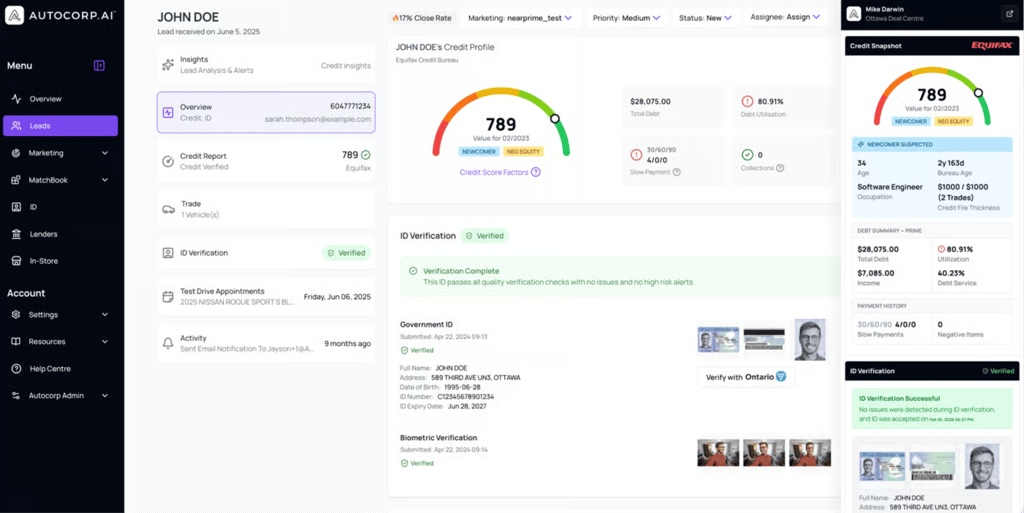This screenshot has height=513, width=1024.
Task: Open the ID menu item
Action: click(60, 207)
